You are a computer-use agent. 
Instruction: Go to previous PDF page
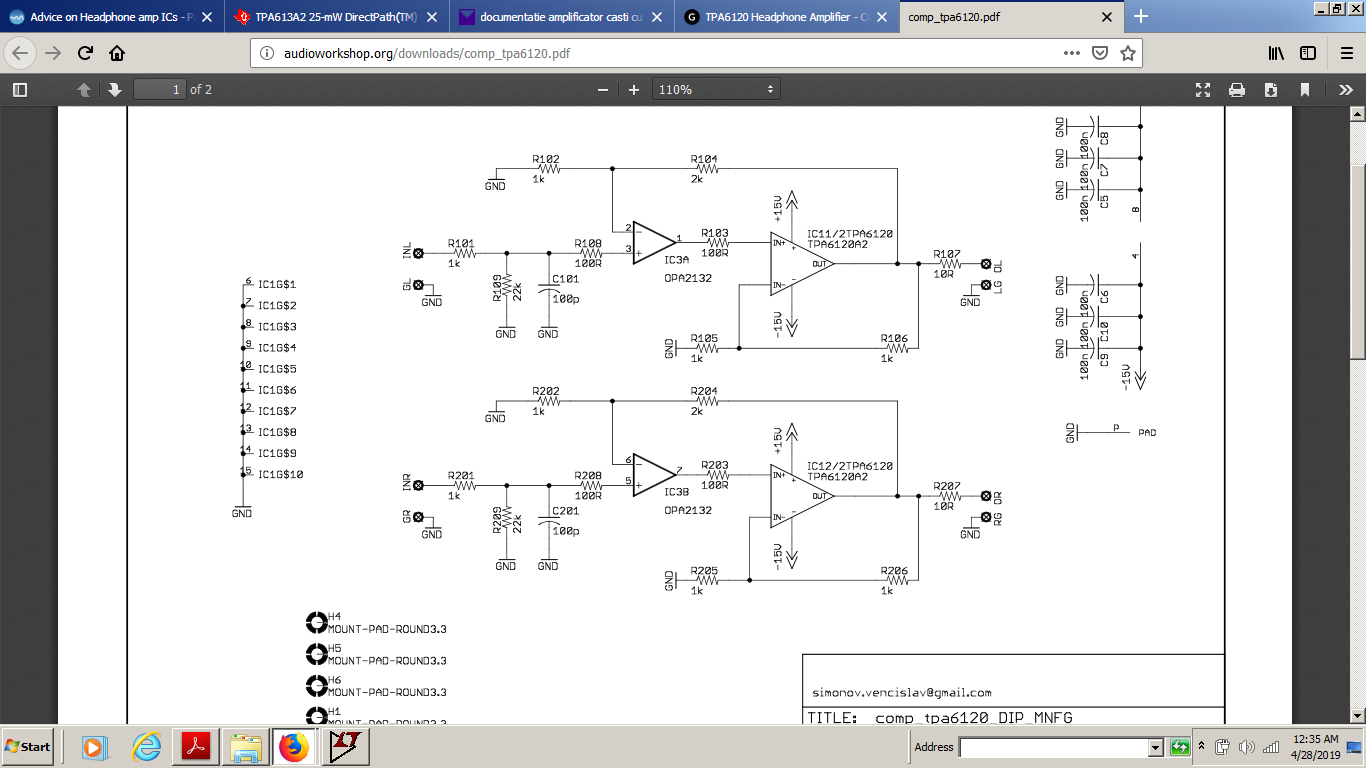pyautogui.click(x=84, y=89)
